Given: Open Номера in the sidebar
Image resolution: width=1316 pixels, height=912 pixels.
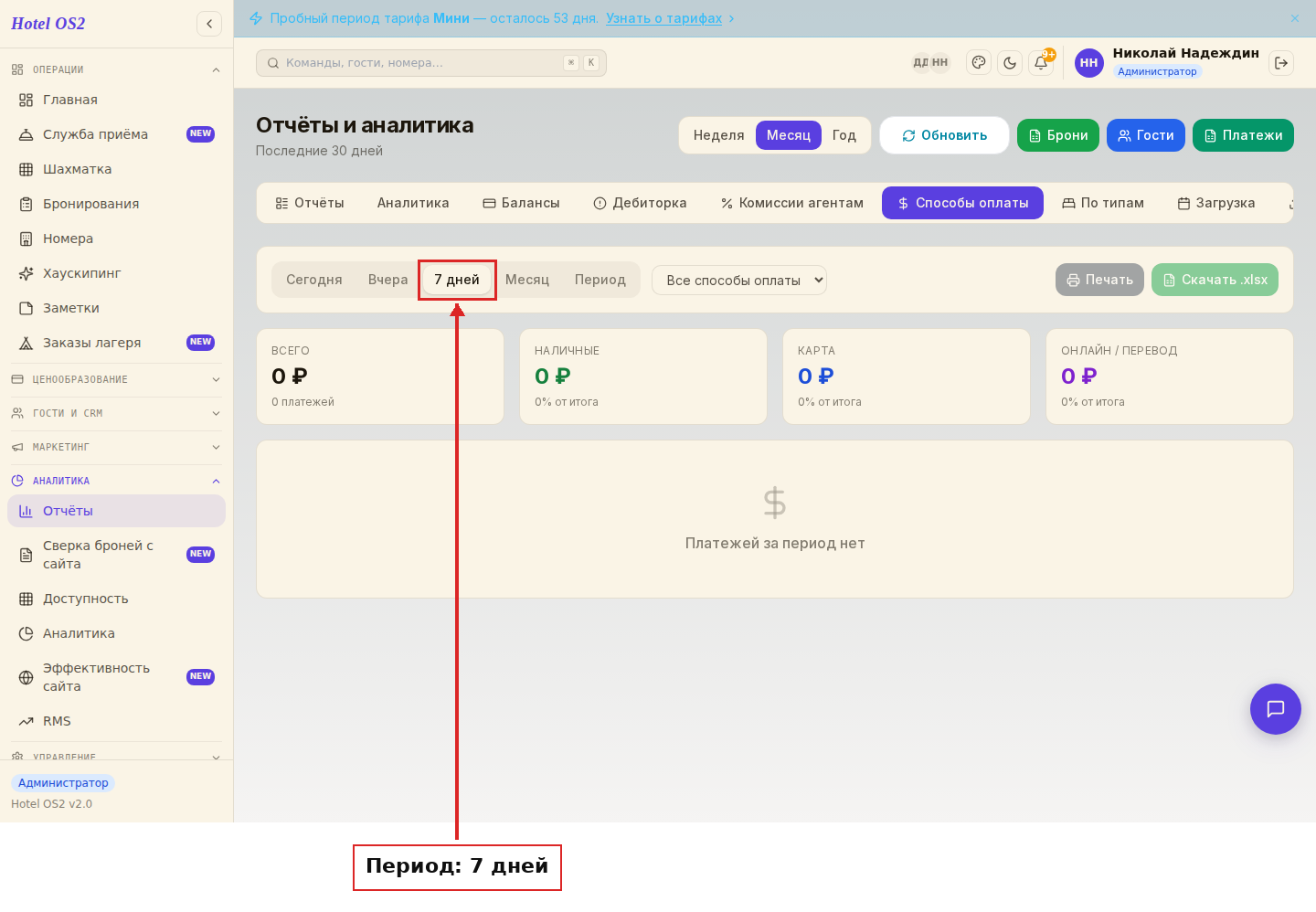Looking at the screenshot, I should (x=117, y=239).
